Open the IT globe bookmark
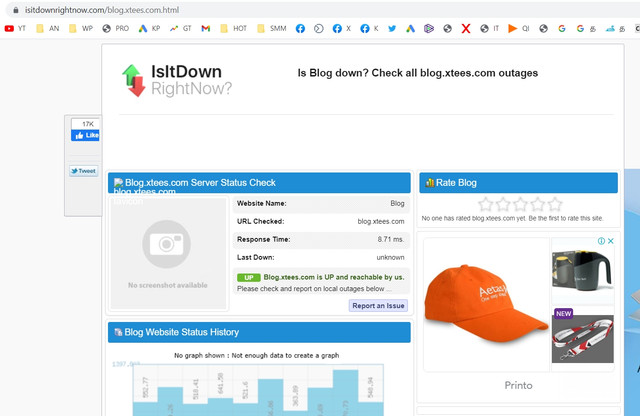640x416 pixels. pyautogui.click(x=489, y=29)
